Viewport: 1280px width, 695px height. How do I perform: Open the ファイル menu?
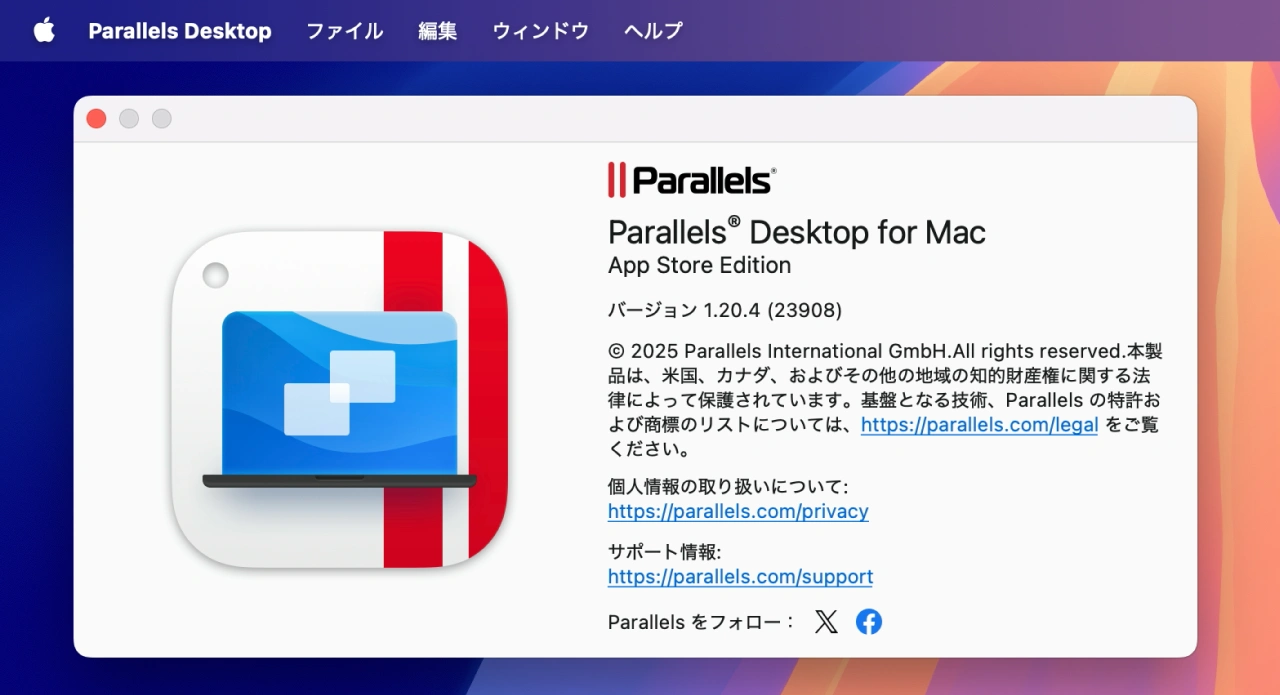tap(344, 31)
